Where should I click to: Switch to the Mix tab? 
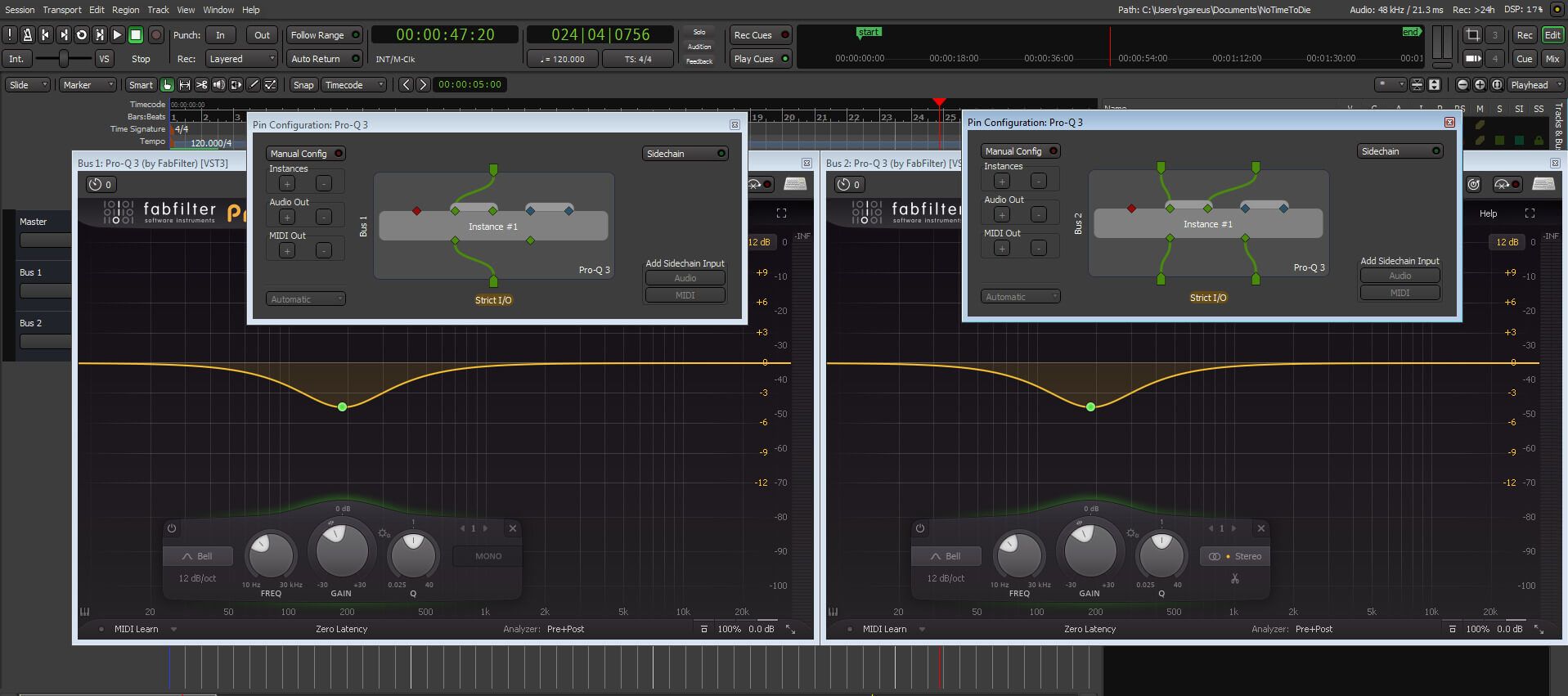(1552, 59)
